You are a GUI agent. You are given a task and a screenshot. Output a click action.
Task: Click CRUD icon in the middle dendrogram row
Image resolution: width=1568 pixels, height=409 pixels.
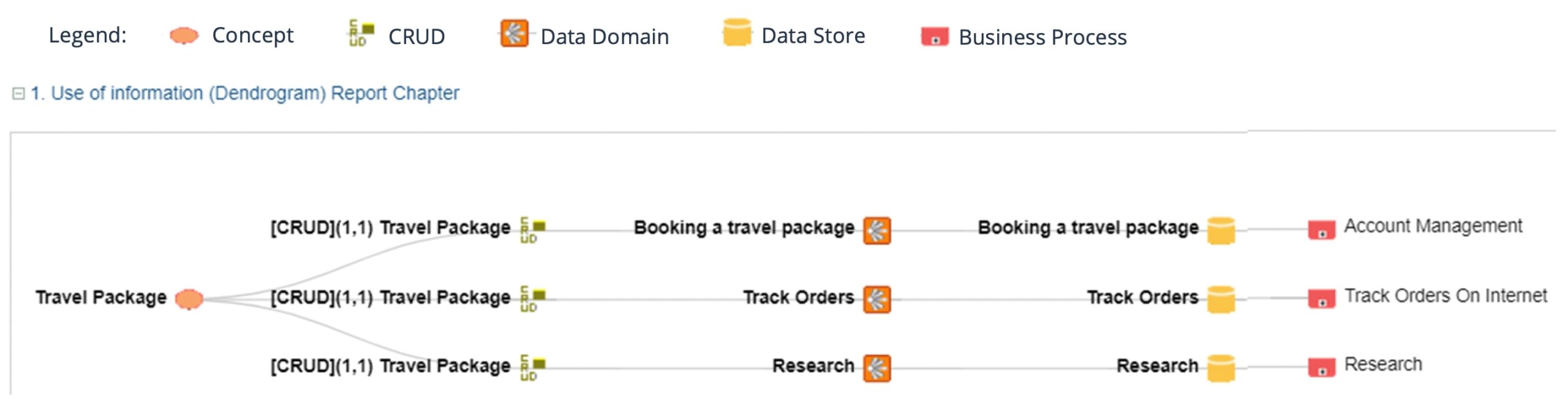(532, 299)
